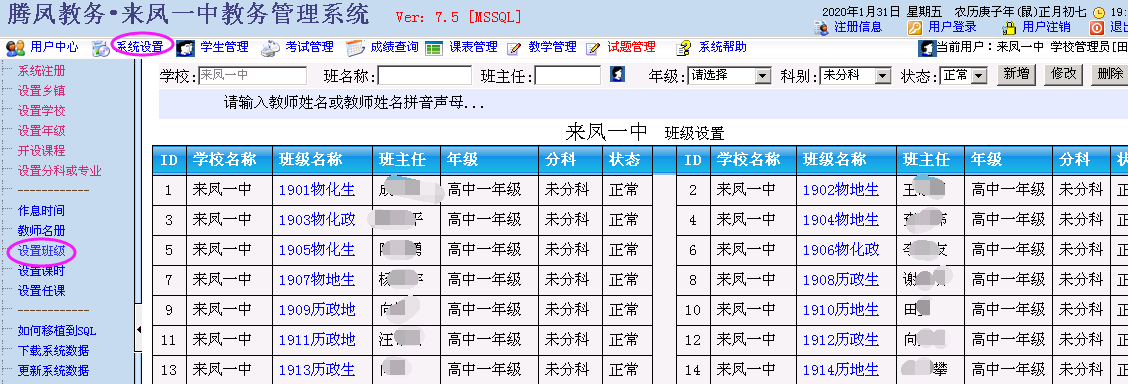Focus the 班主任 input field
Viewport: 1128px width, 384px height.
568,75
